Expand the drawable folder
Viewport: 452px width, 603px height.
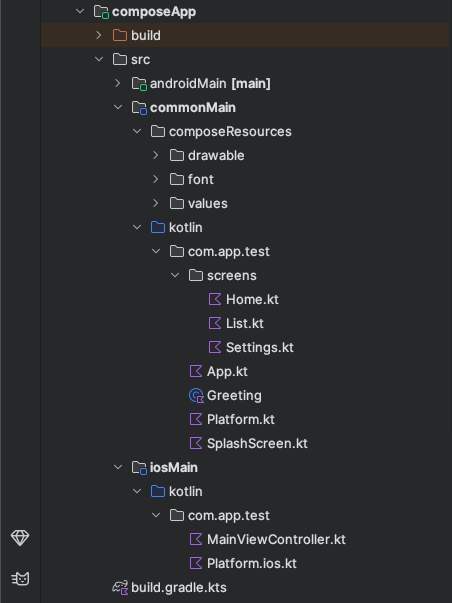coord(155,155)
